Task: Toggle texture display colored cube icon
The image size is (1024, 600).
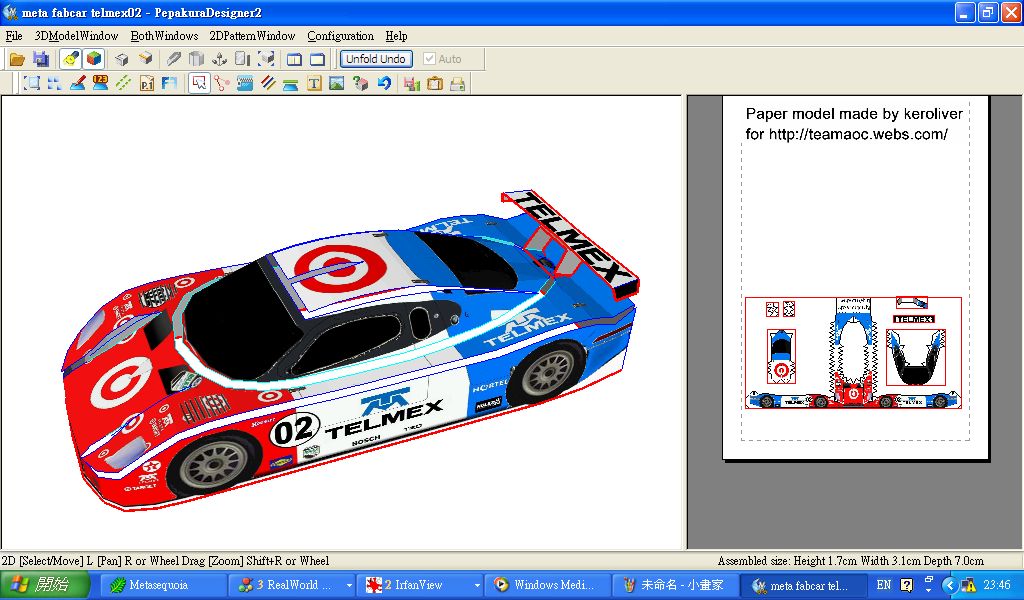Action: click(93, 59)
